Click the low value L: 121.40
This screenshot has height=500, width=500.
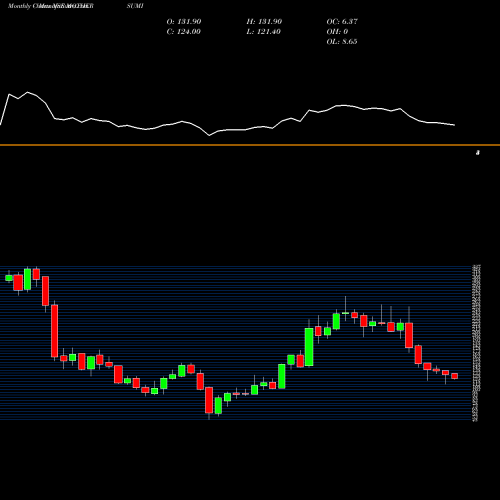coord(264,32)
